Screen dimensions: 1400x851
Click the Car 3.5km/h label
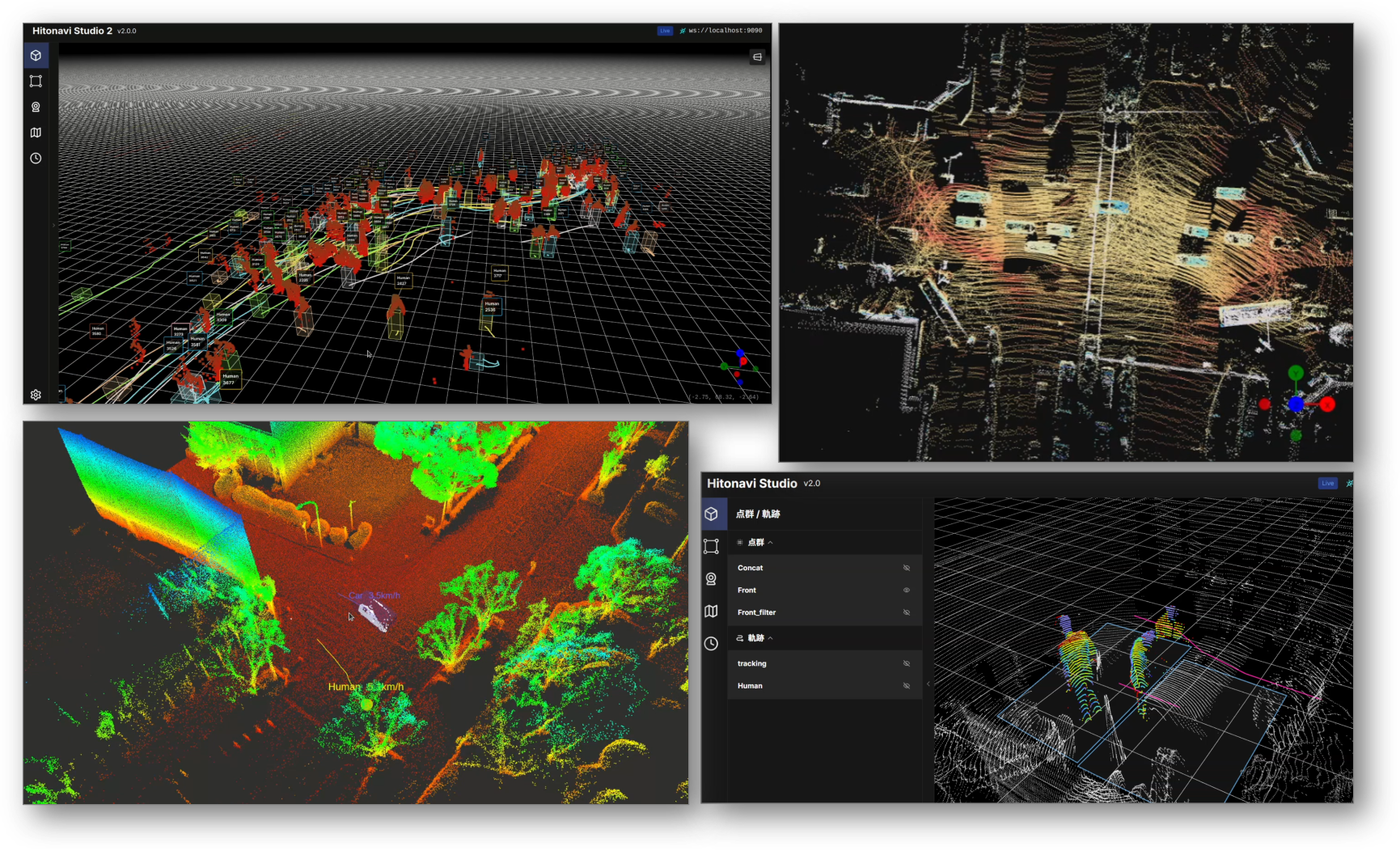coord(374,595)
